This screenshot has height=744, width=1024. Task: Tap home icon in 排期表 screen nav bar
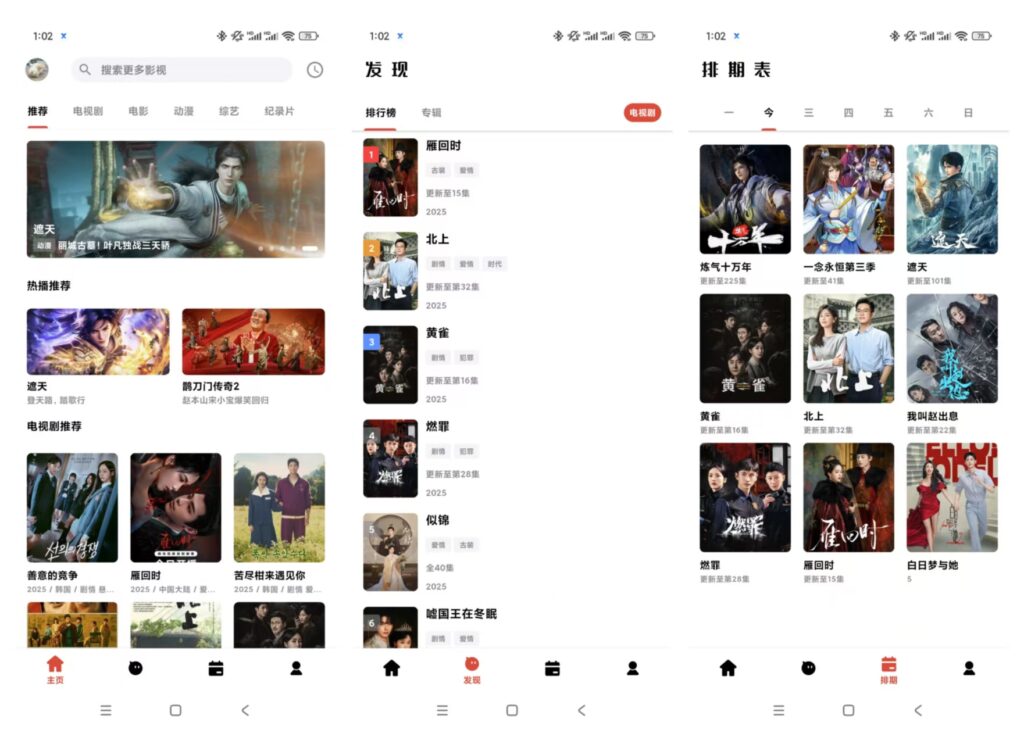728,668
